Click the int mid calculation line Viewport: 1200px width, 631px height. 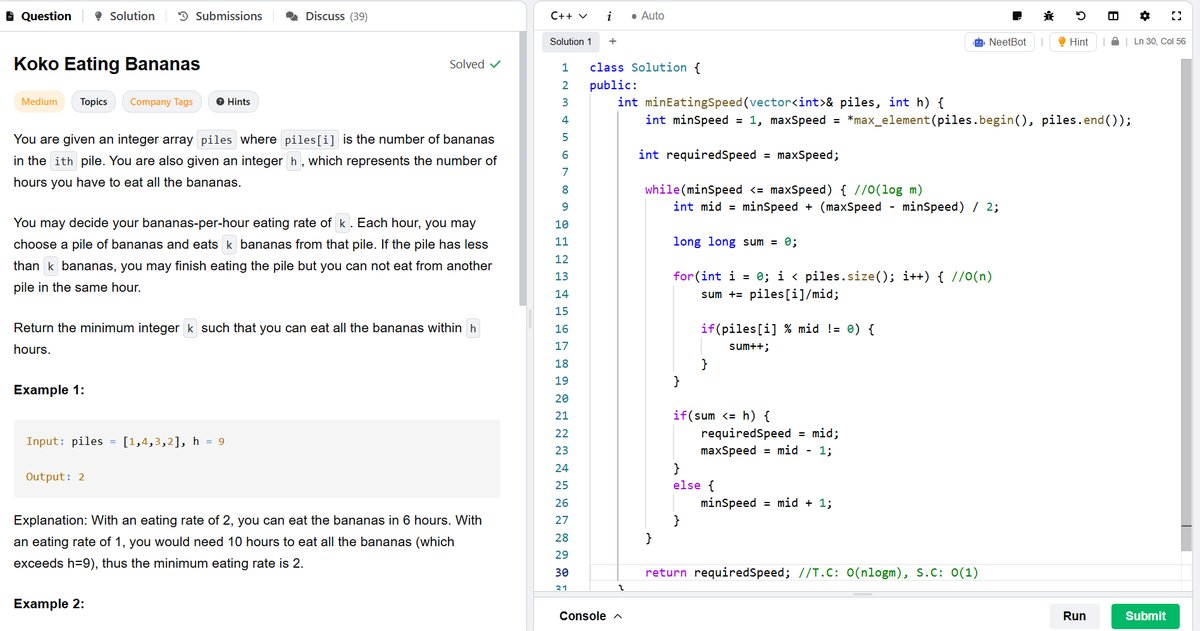[x=836, y=206]
